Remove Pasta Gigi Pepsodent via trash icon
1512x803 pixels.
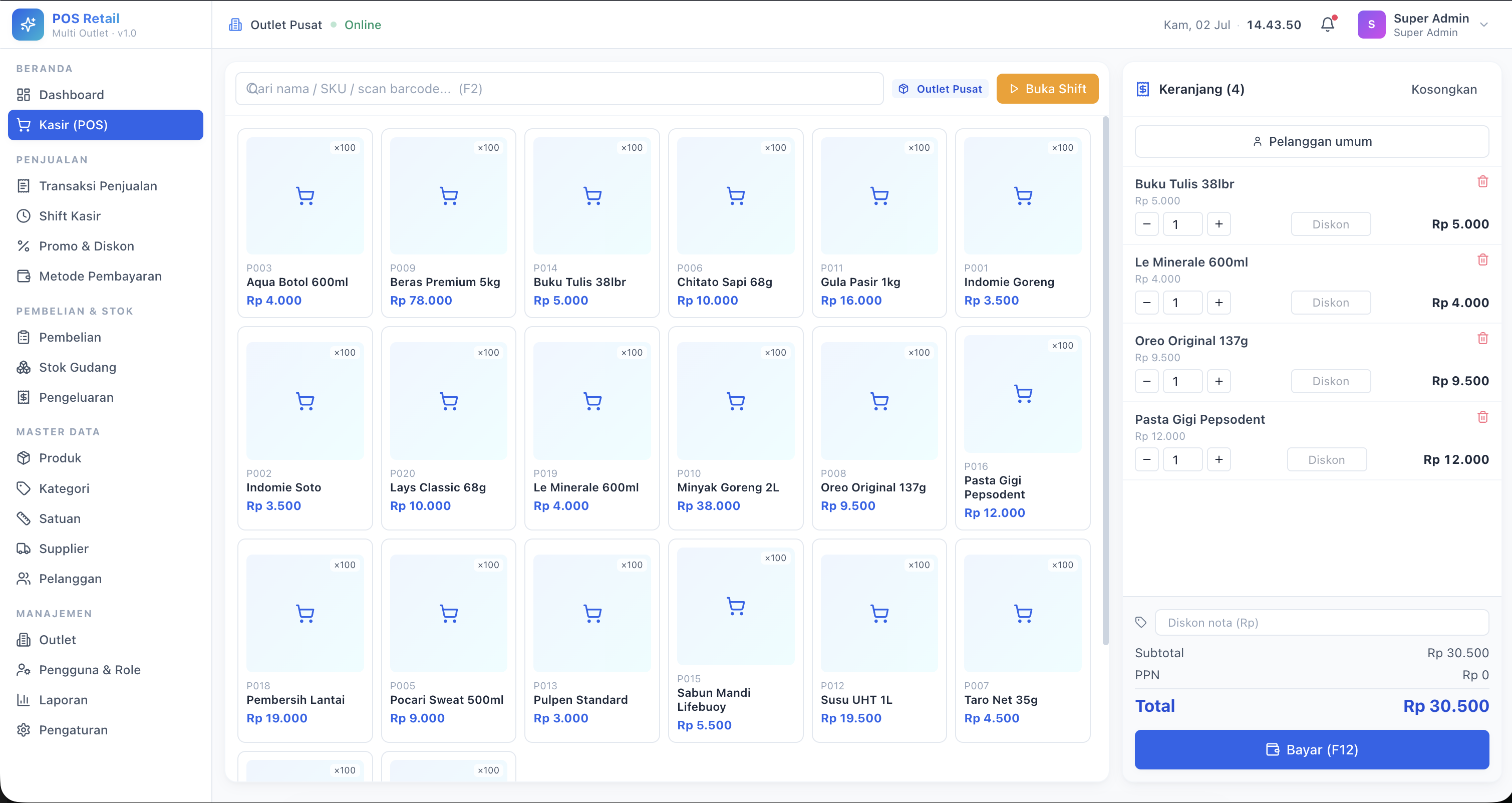[x=1482, y=417]
